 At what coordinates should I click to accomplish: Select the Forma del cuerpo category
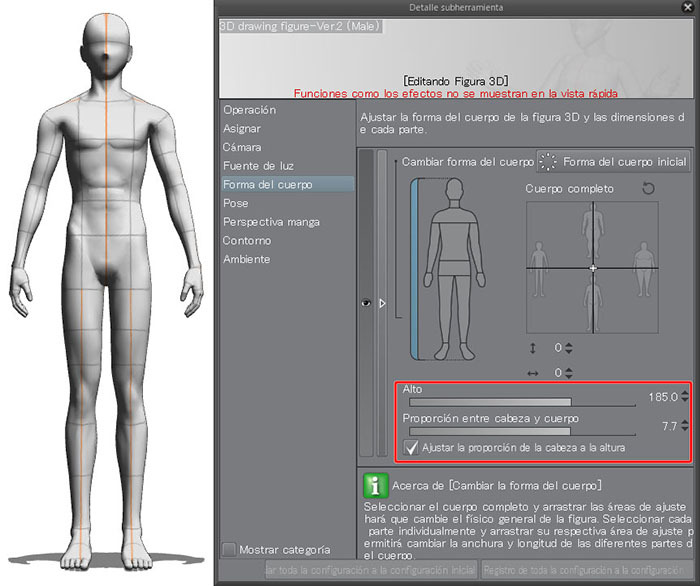click(288, 184)
